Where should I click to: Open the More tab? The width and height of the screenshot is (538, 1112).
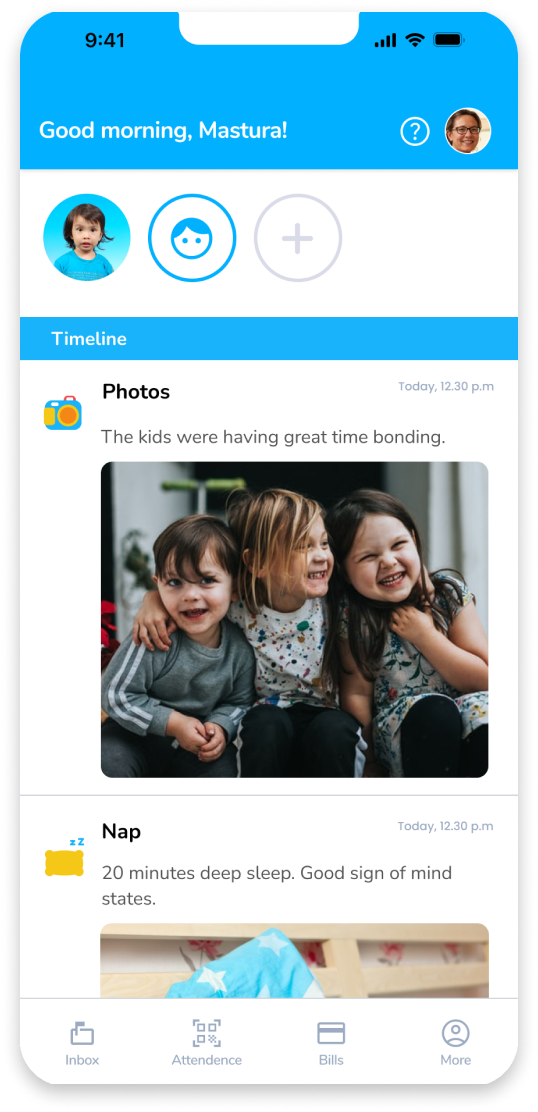(x=456, y=1043)
